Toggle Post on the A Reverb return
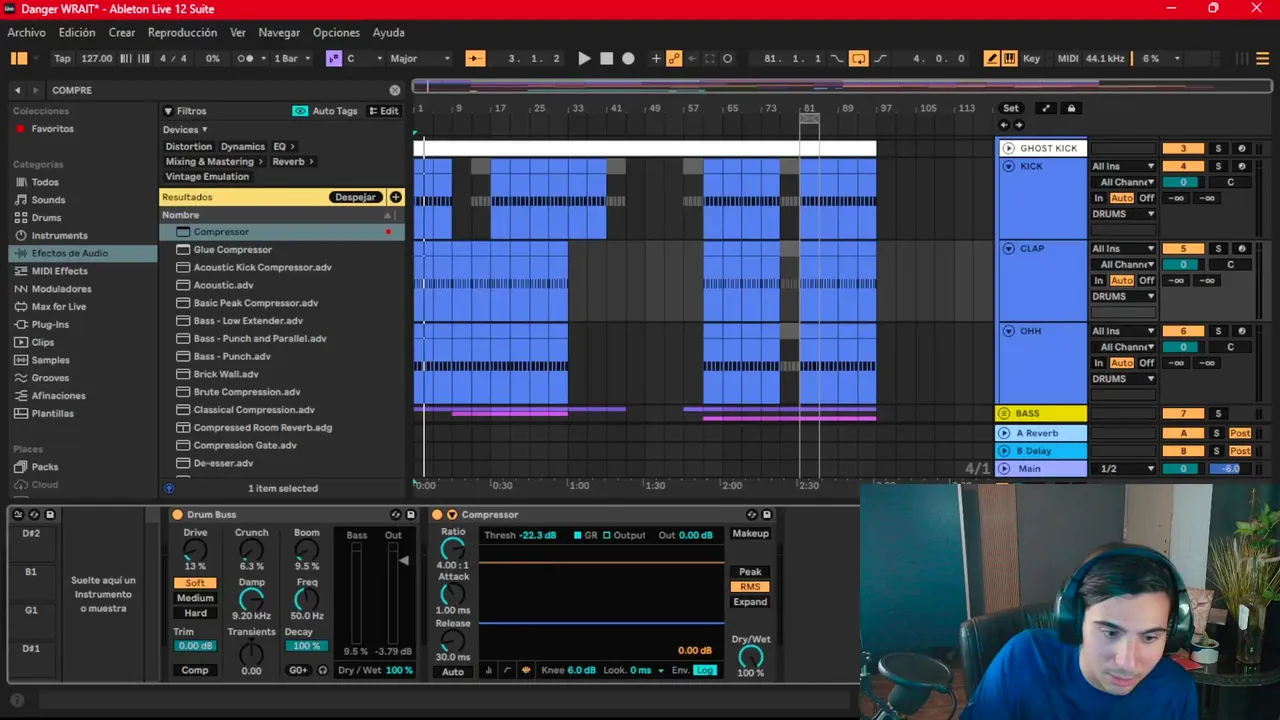Image resolution: width=1280 pixels, height=720 pixels. click(x=1240, y=433)
